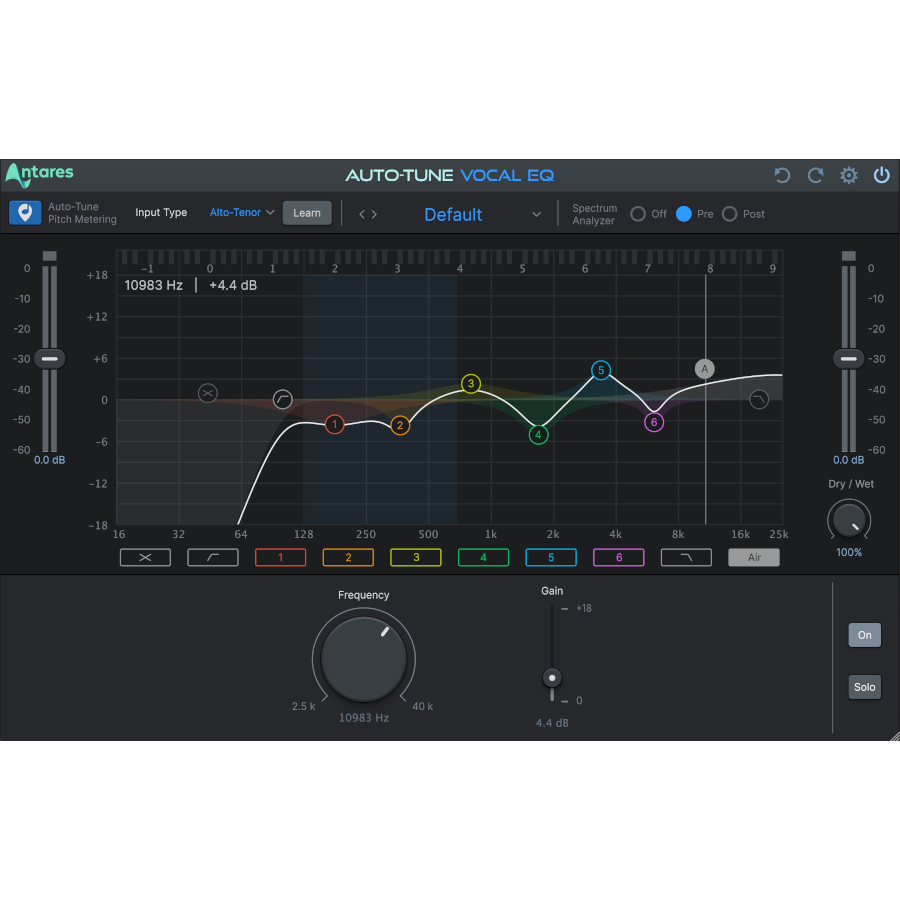Select the Air band tab
The width and height of the screenshot is (900, 900).
(x=754, y=557)
